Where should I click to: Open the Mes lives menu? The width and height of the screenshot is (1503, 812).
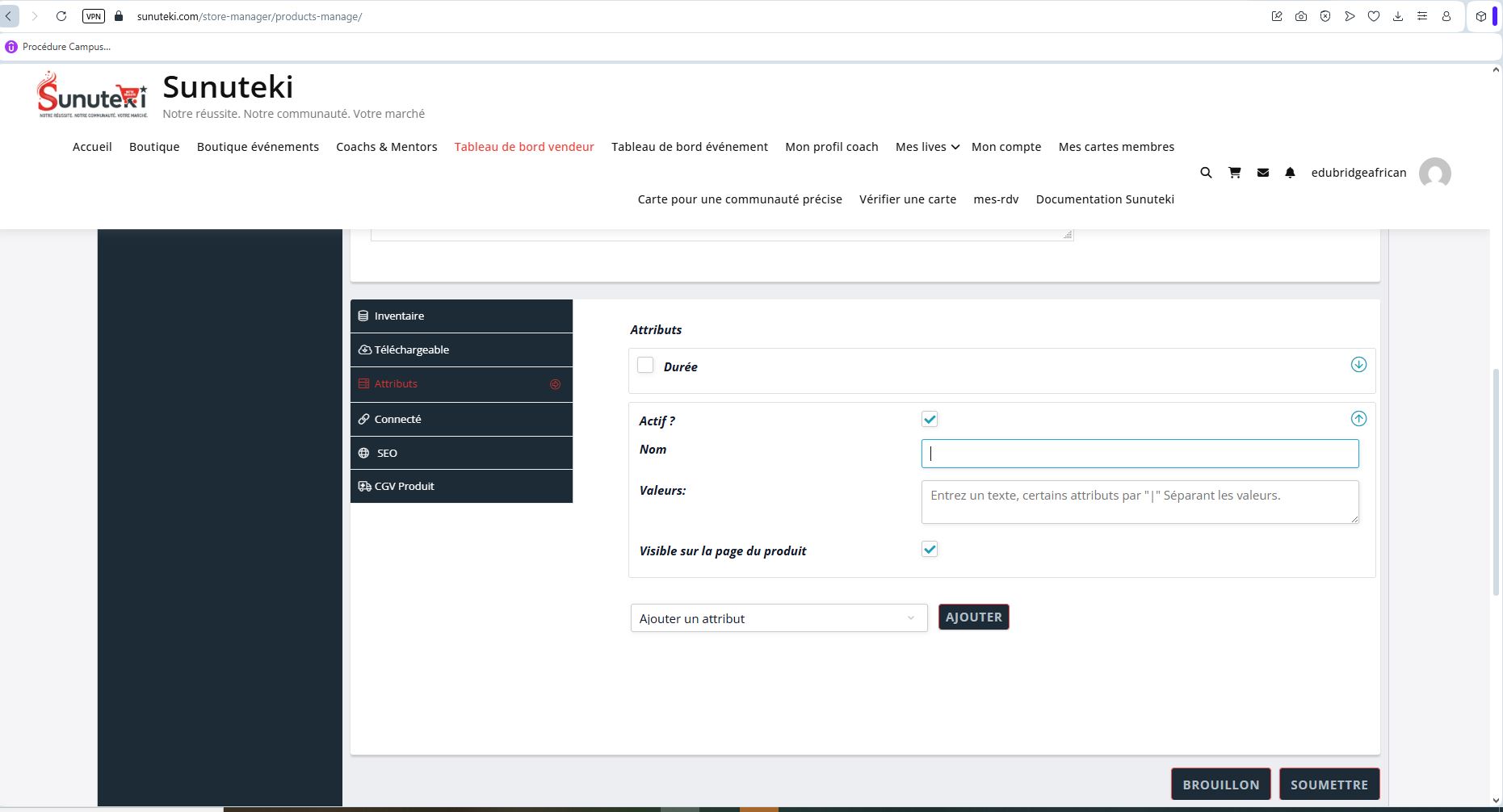[926, 147]
